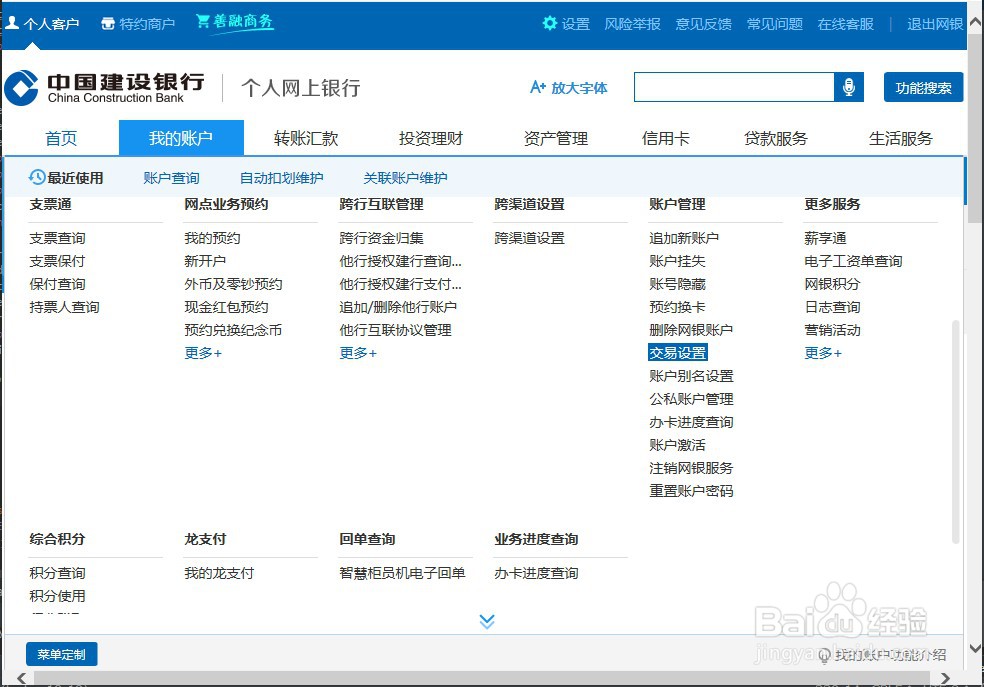This screenshot has height=687, width=984.
Task: Click 更多+ under 账户管理 column
Action: point(823,352)
